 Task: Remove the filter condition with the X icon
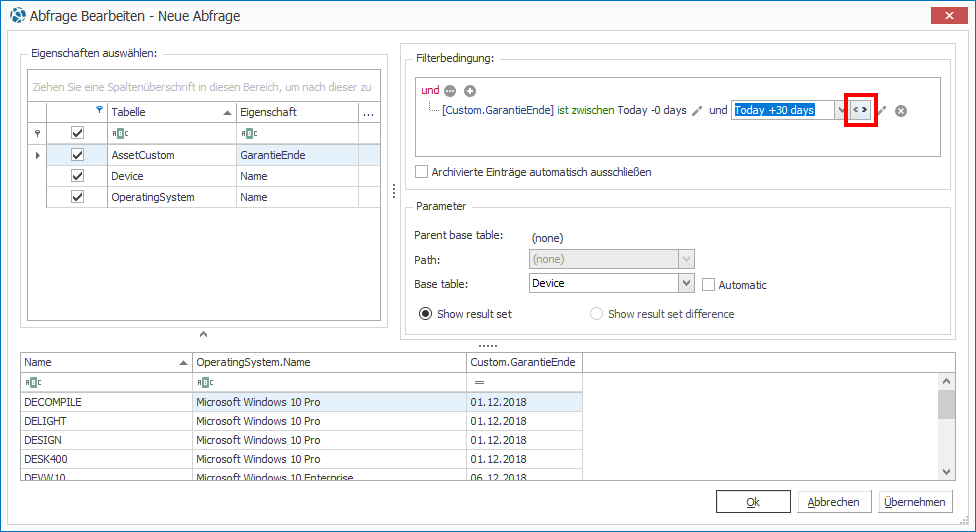coord(901,111)
